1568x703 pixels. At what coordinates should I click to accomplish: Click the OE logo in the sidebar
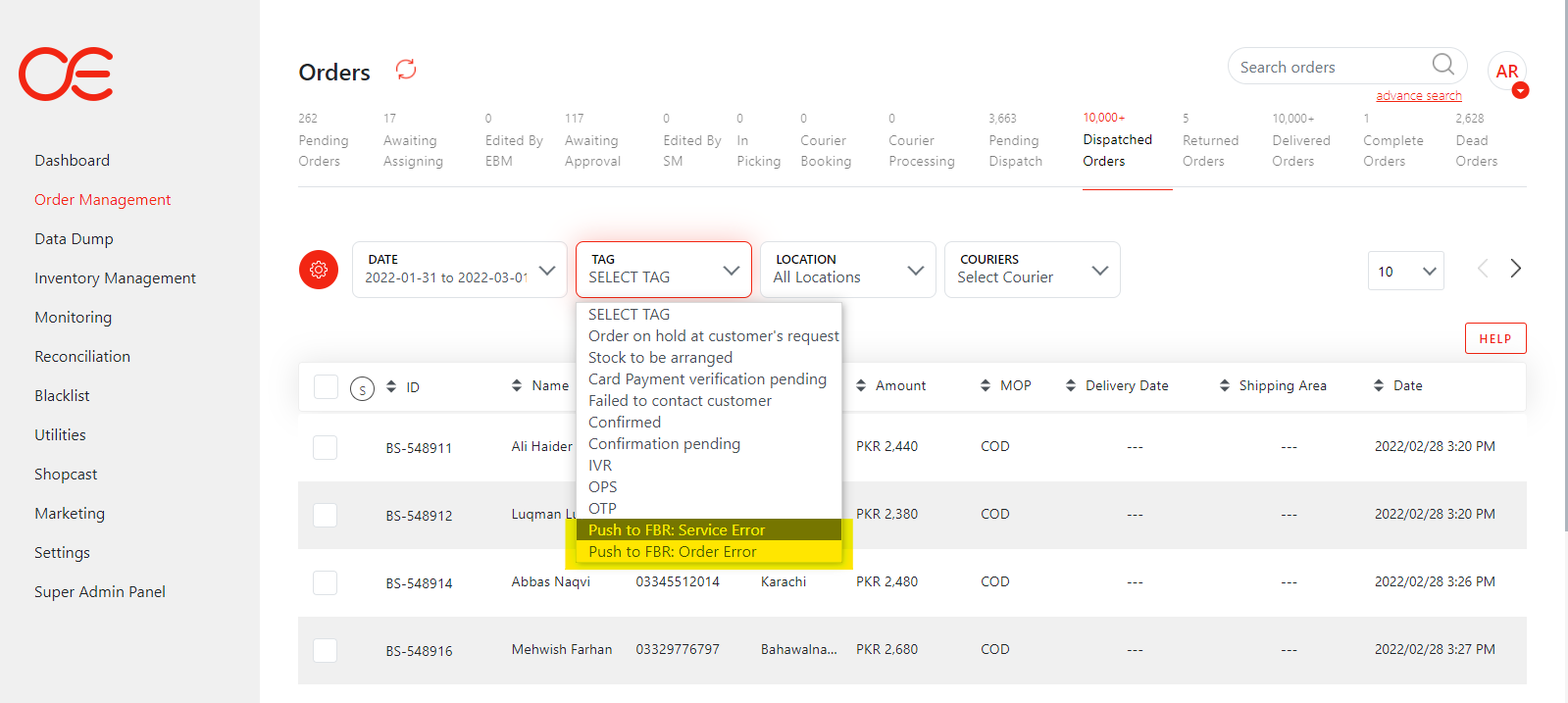click(x=66, y=75)
